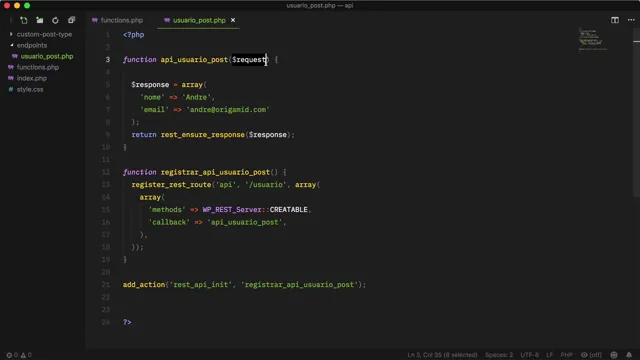Open the feedback smiley in status bar
Viewport: 640px width, 360px height.
[614, 355]
